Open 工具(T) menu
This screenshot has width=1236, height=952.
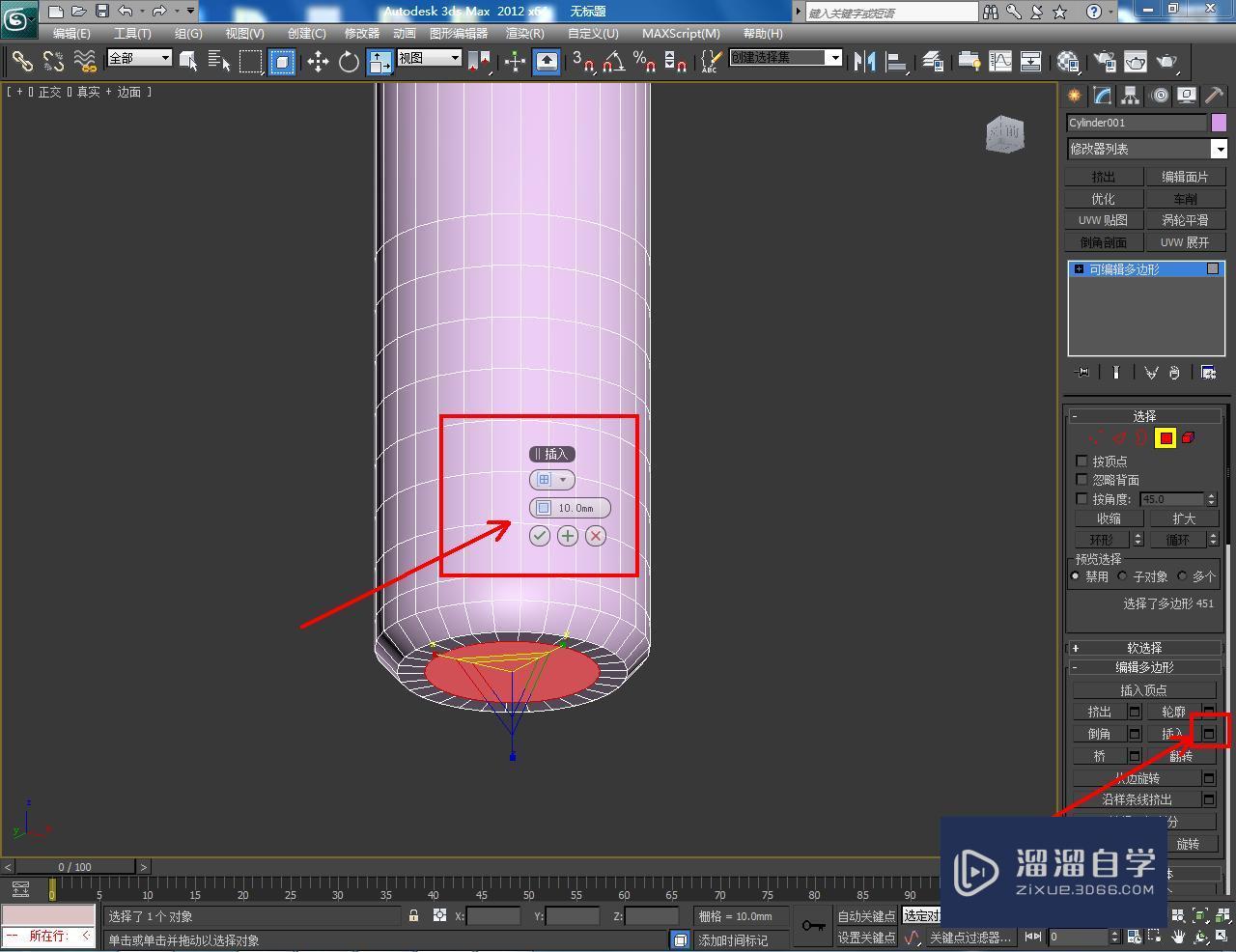pos(132,33)
